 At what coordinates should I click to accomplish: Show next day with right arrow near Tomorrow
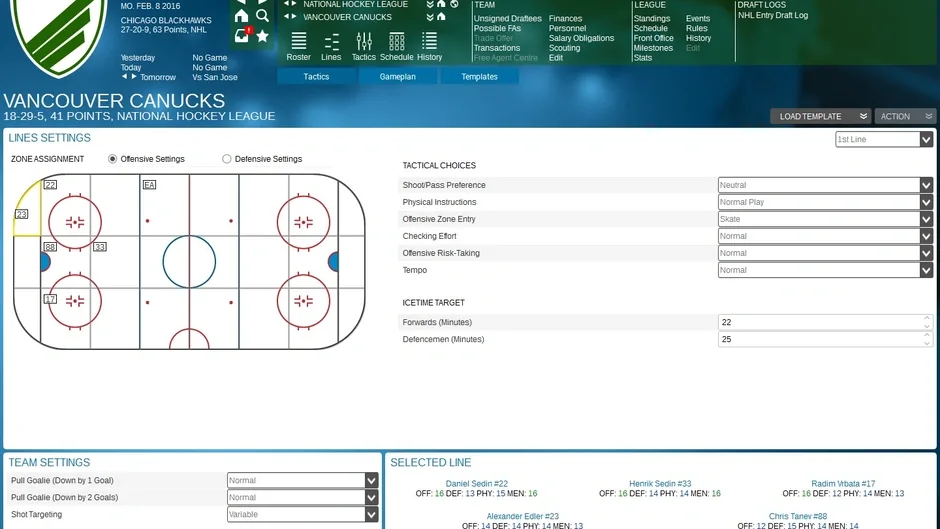point(134,77)
